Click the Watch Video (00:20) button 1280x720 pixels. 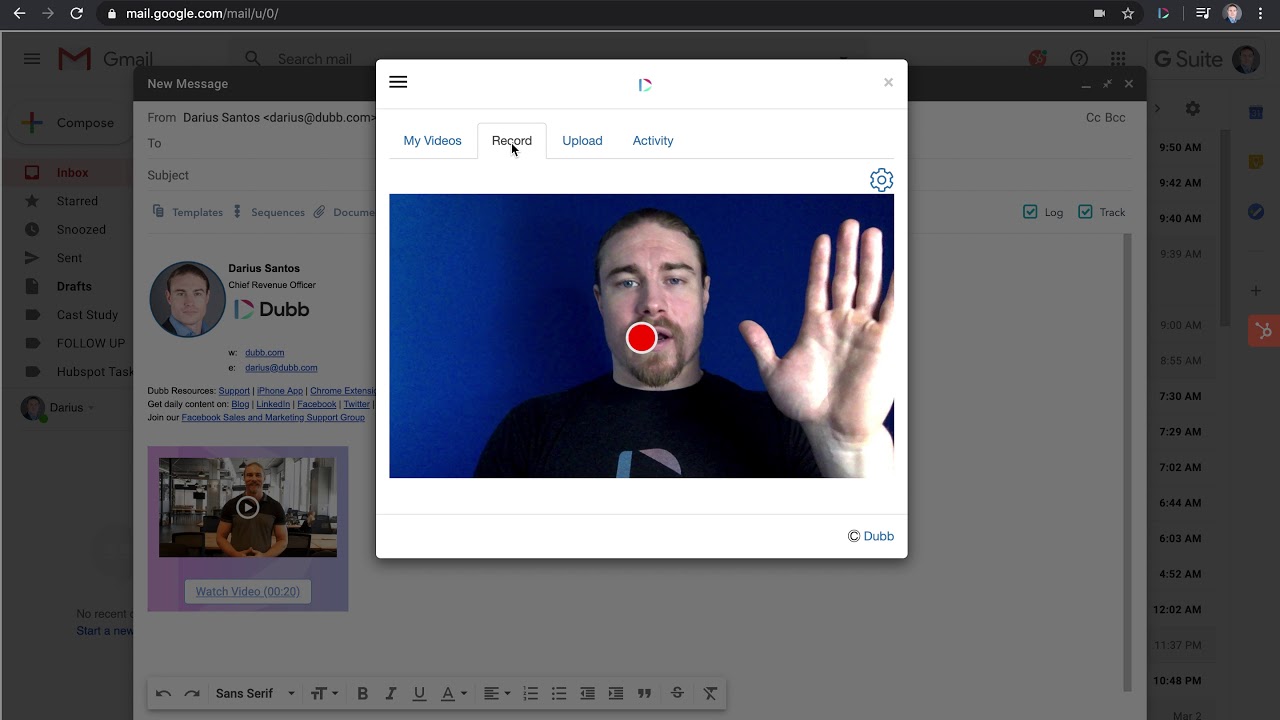click(248, 592)
